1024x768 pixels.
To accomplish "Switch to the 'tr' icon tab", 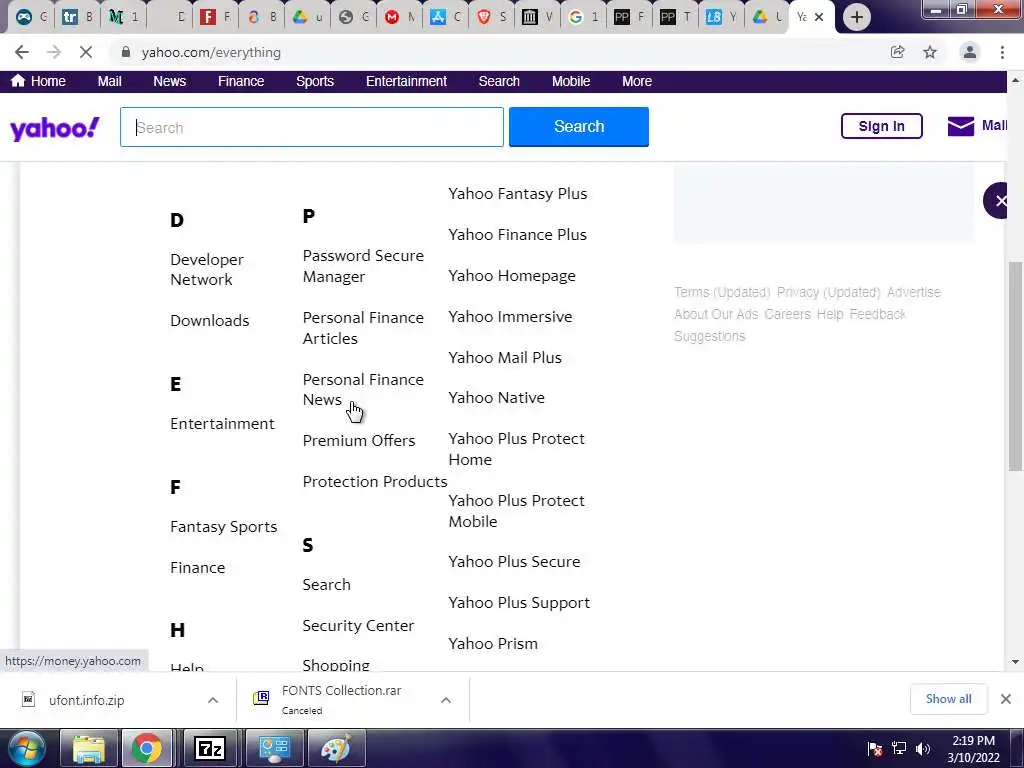I will pyautogui.click(x=69, y=17).
